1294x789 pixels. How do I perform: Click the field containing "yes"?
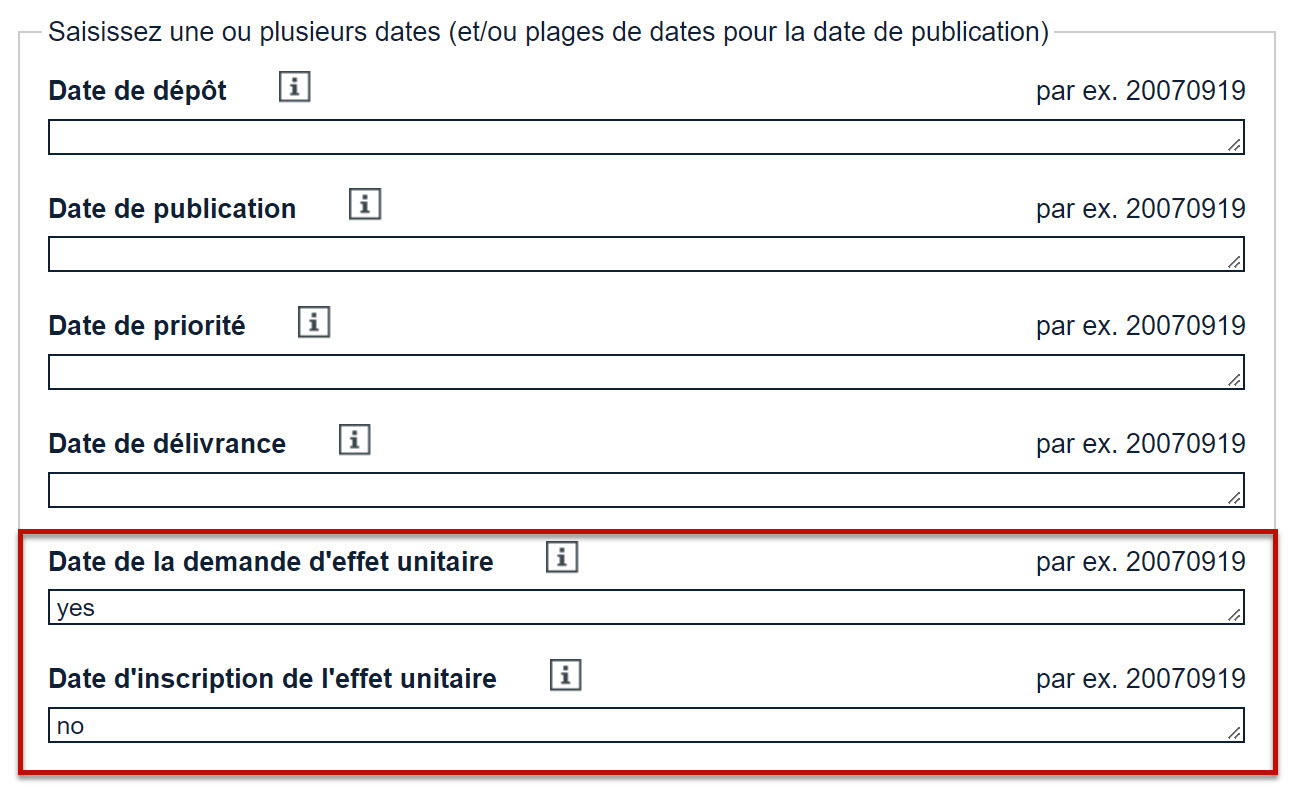click(x=640, y=607)
